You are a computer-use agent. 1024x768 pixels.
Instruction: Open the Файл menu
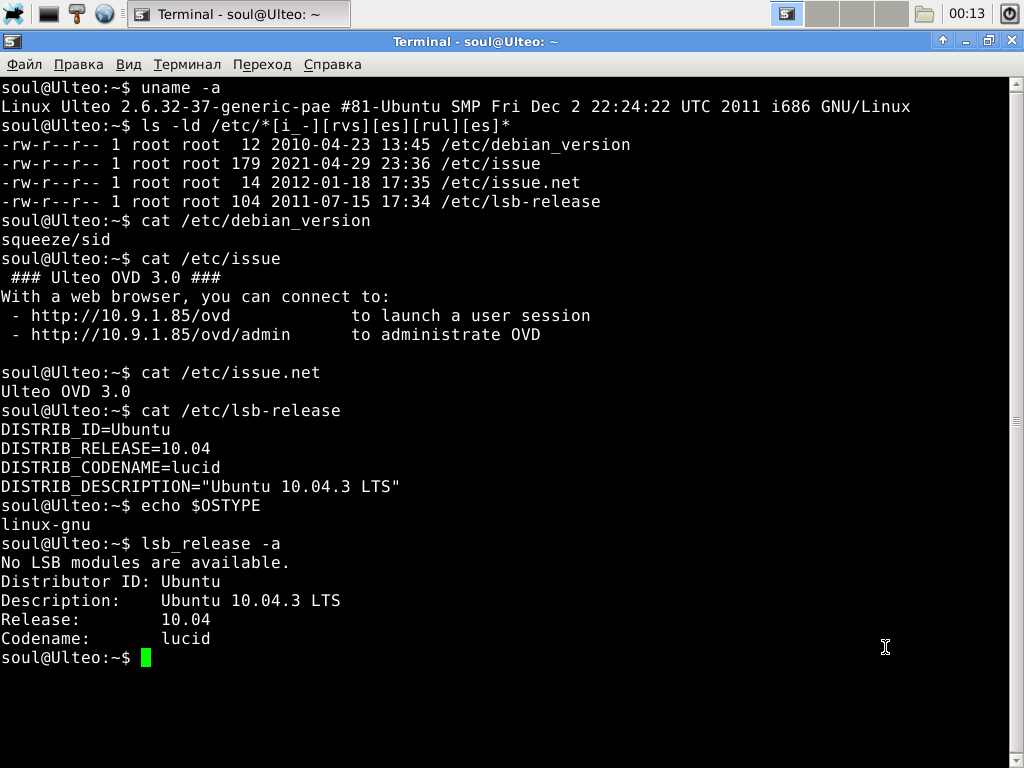[x=24, y=65]
